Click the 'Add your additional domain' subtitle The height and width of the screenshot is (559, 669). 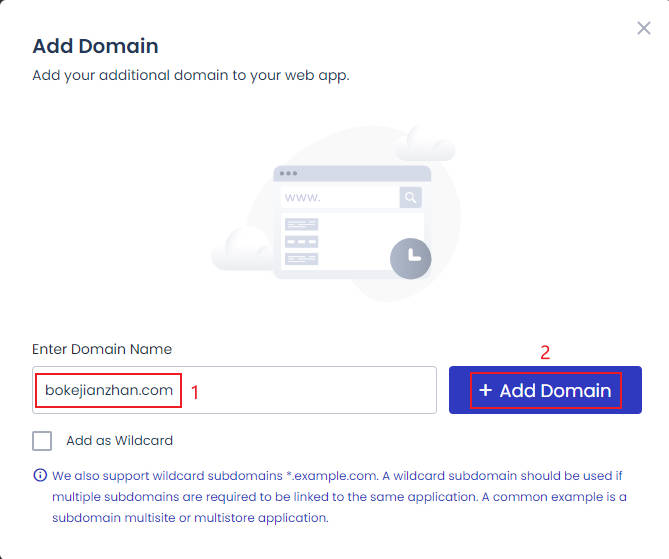[190, 75]
